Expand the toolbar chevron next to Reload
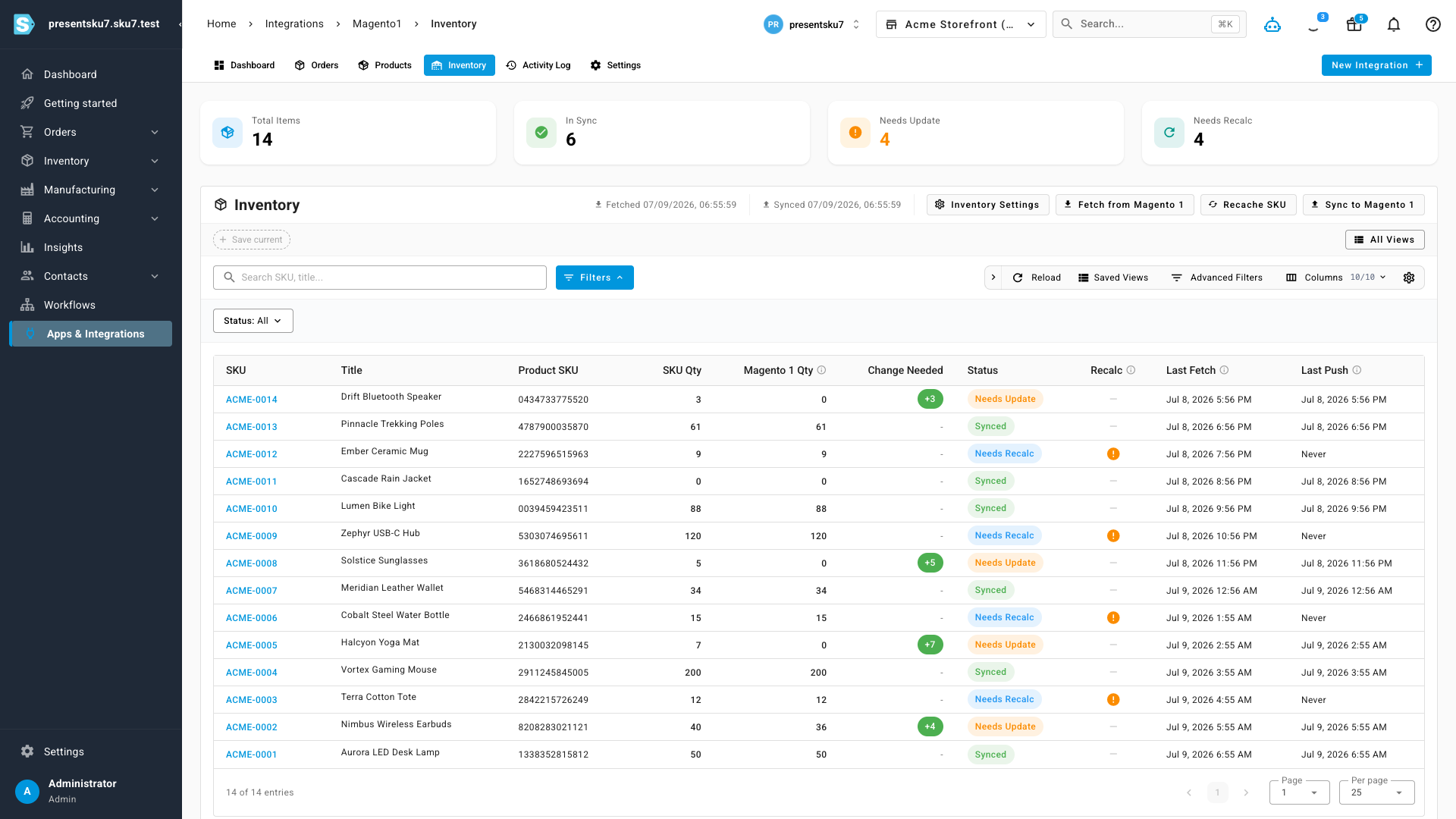The image size is (1456, 819). pyautogui.click(x=993, y=278)
